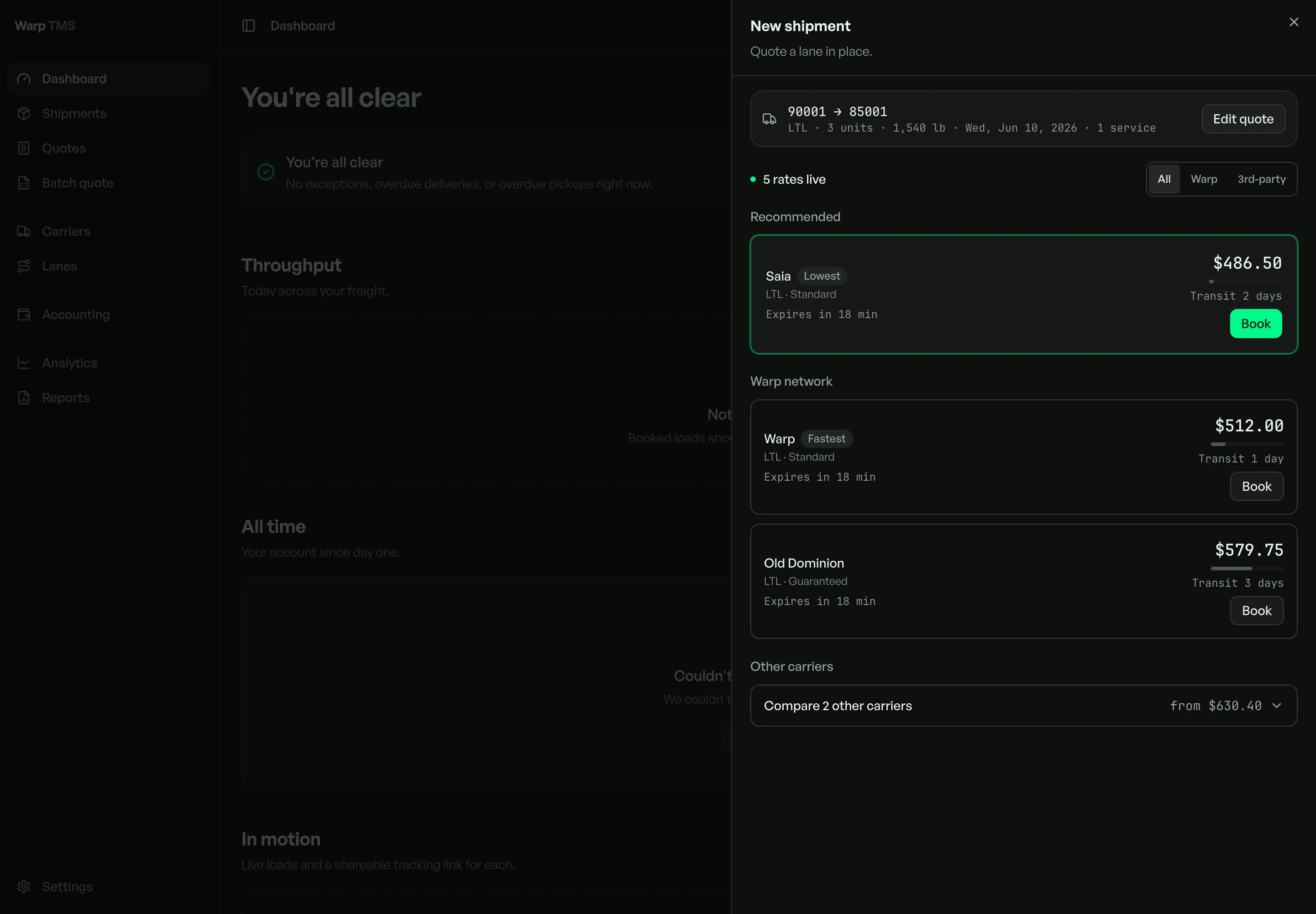Open Batch quote in the sidebar

tap(109, 183)
